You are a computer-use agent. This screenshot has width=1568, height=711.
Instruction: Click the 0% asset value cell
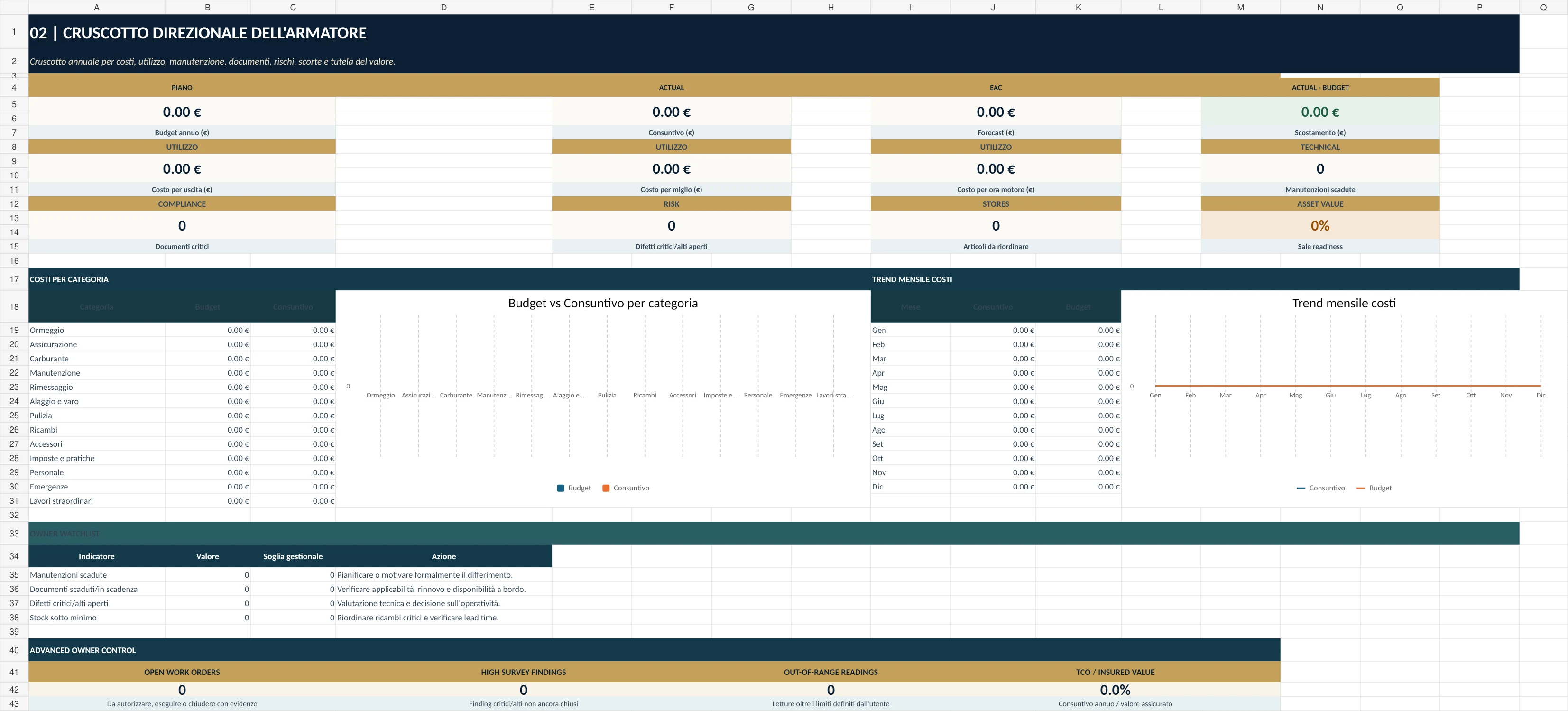click(x=1319, y=225)
